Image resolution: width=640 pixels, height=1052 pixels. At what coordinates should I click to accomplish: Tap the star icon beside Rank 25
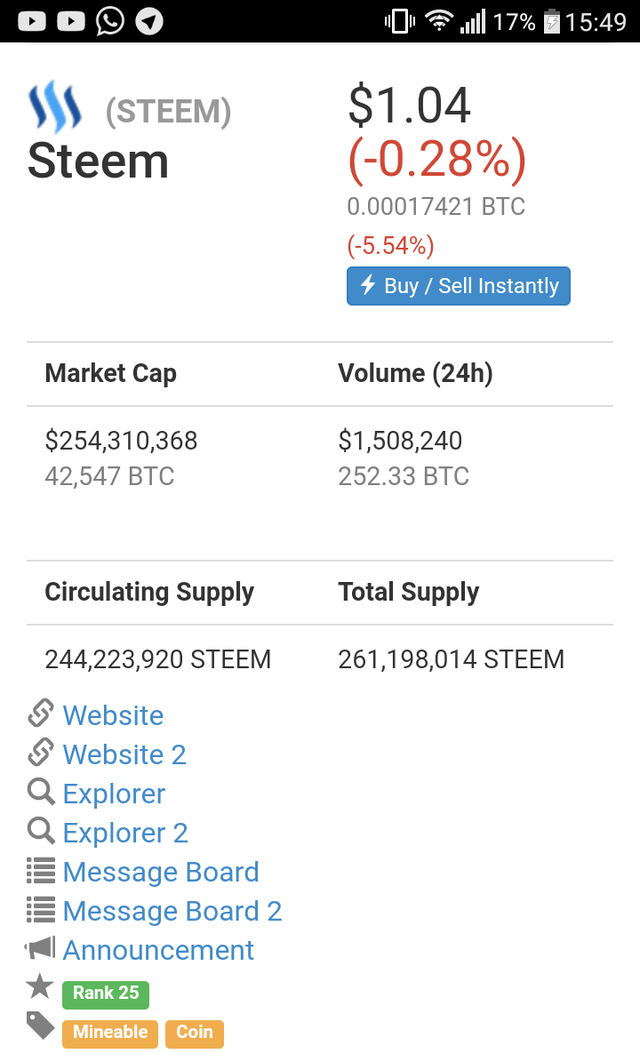pyautogui.click(x=40, y=988)
